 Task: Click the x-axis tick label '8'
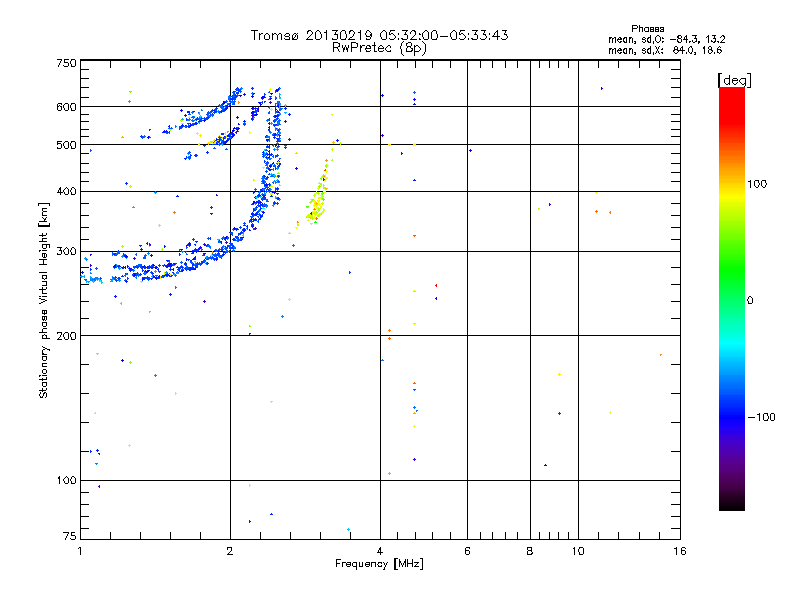coord(530,551)
